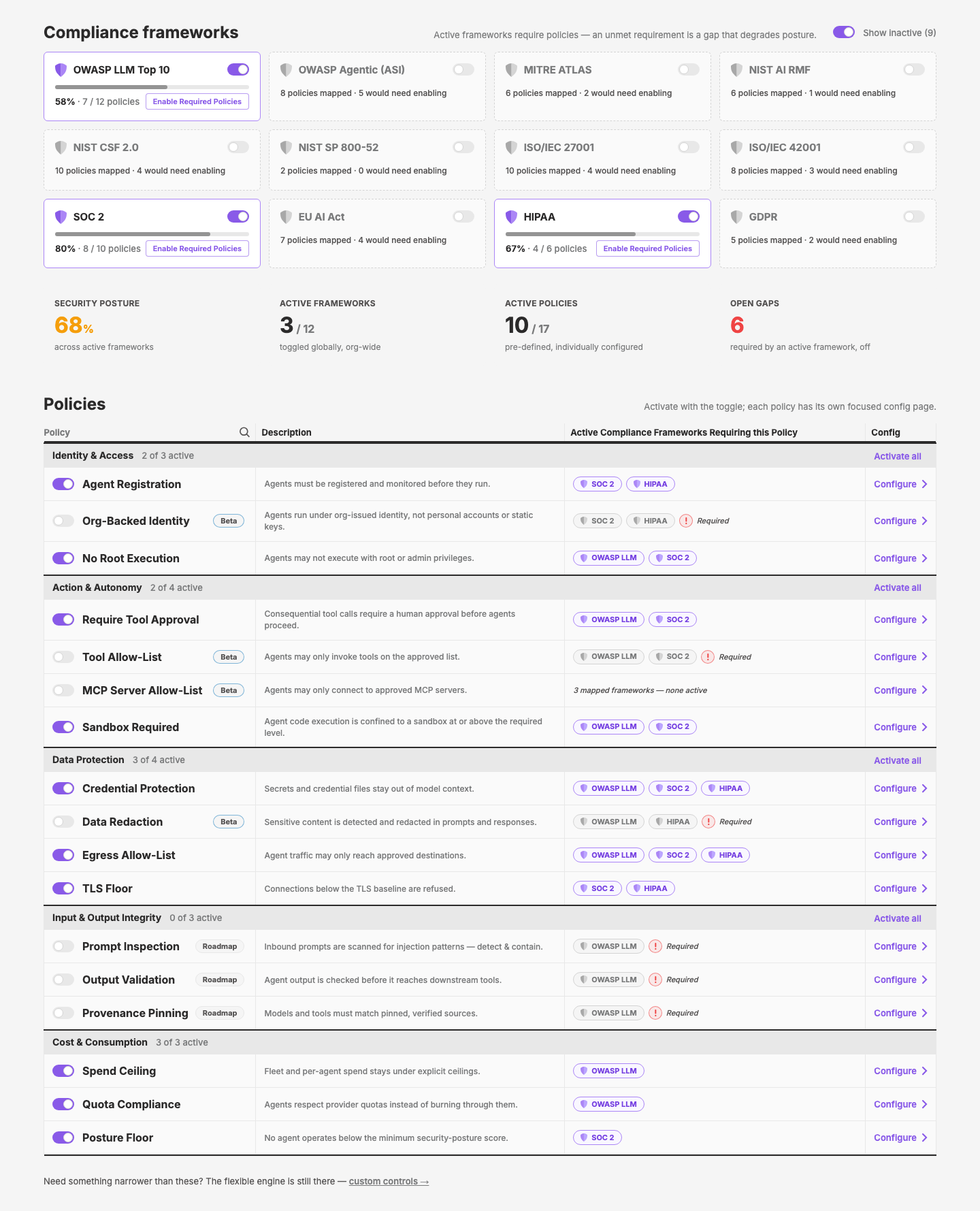Screen dimensions: 980x1211
Task: Open Configure arrow for Sandbox Required
Action: point(925,727)
